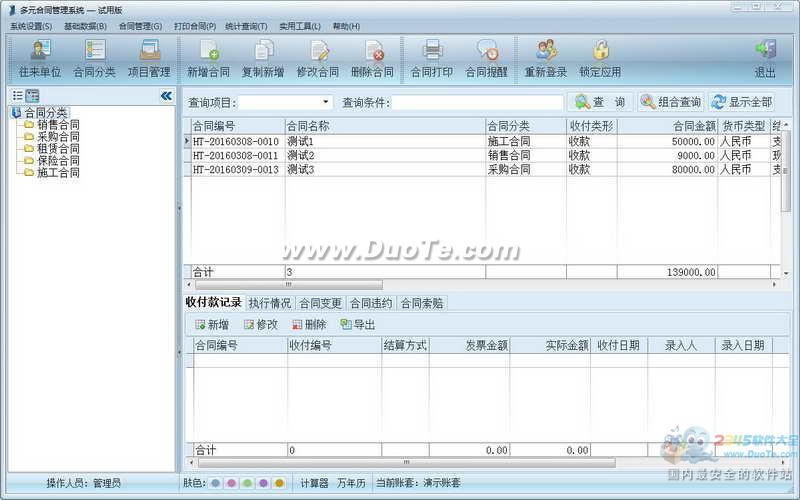Click the 显示全部 button
The image size is (800, 500).
click(742, 102)
